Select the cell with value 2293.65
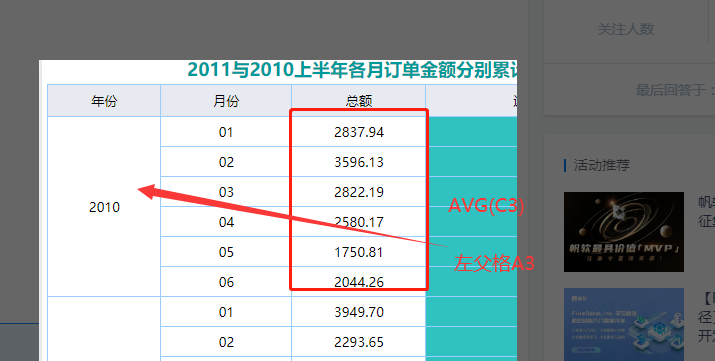 click(358, 342)
